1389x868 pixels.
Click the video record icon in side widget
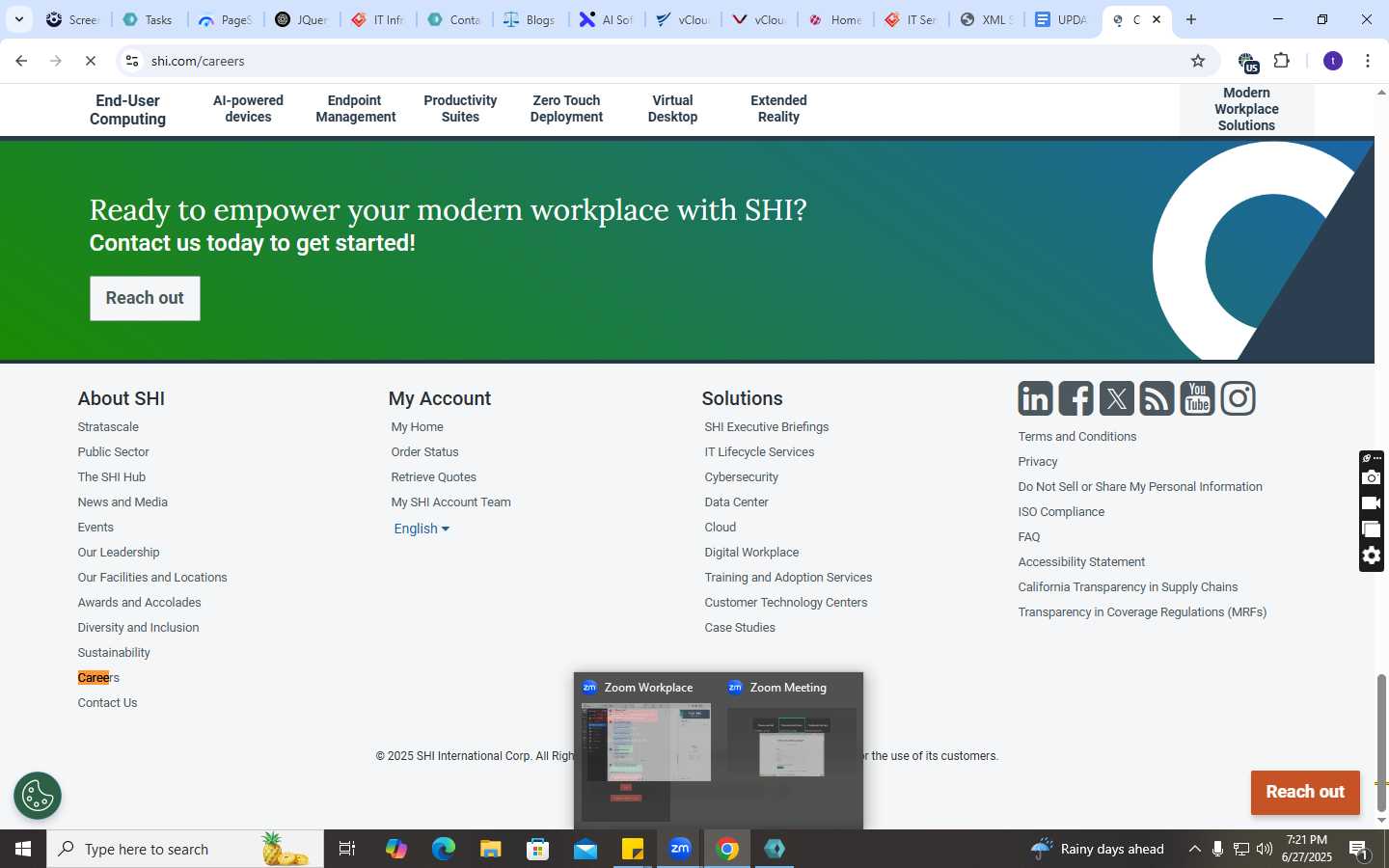click(1372, 503)
